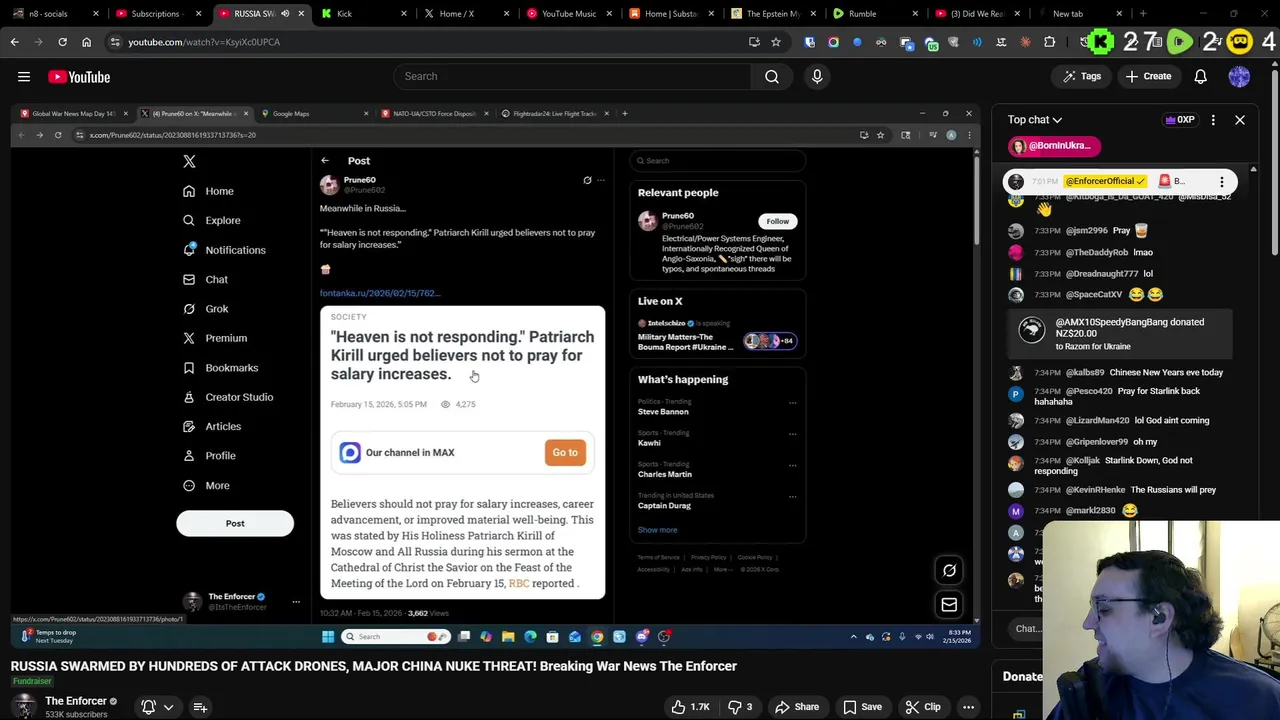Open The Enforcer channel name link
Viewport: 1280px width, 720px height.
(76, 701)
